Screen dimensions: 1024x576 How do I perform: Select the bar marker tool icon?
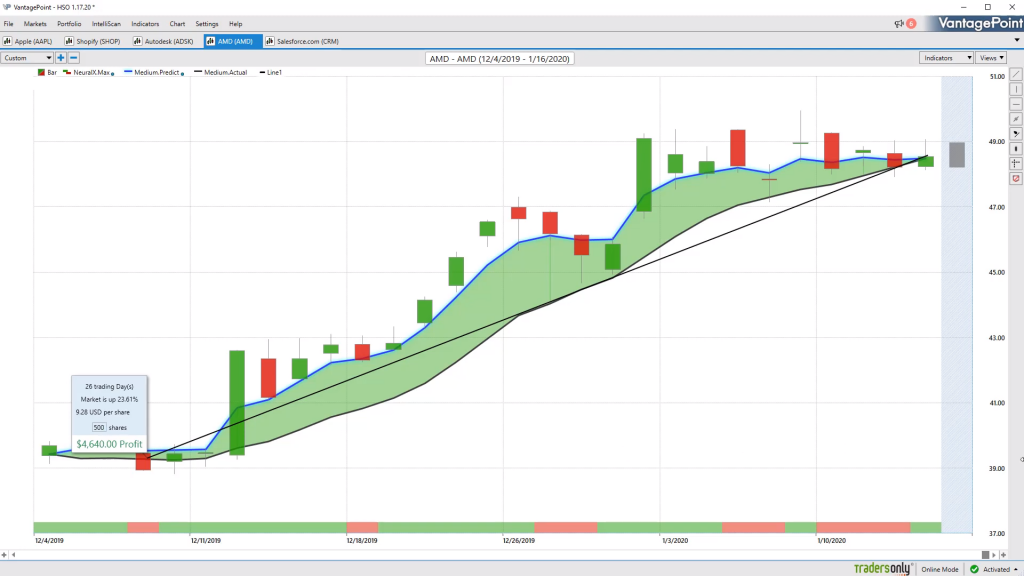(x=1016, y=149)
